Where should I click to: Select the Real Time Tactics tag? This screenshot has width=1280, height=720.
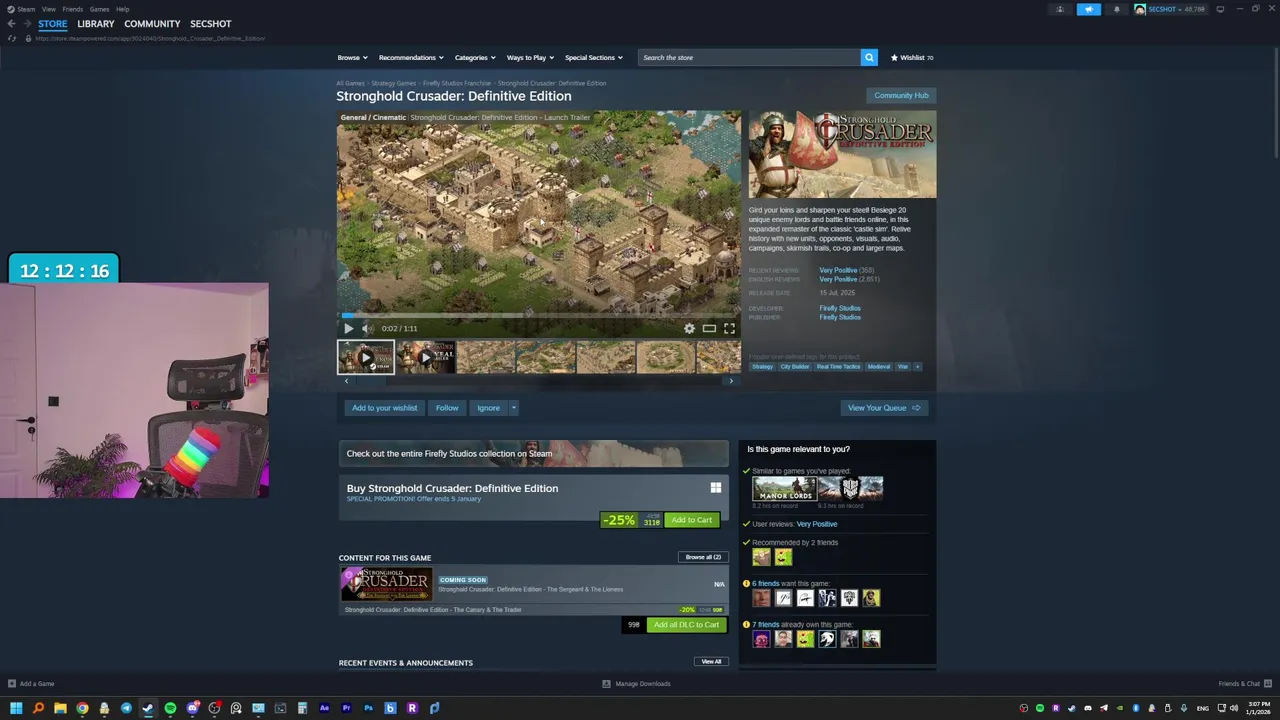(838, 367)
